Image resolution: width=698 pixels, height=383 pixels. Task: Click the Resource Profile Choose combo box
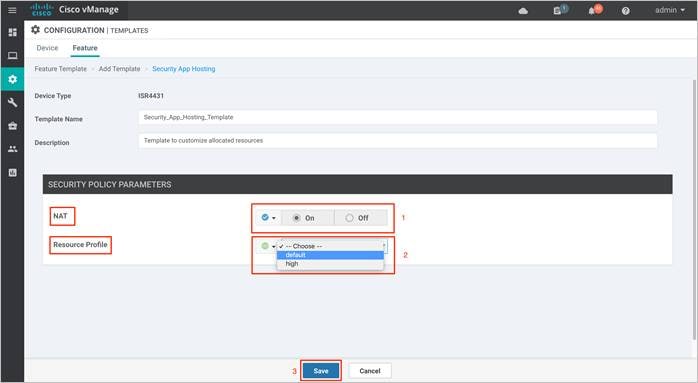click(x=331, y=246)
